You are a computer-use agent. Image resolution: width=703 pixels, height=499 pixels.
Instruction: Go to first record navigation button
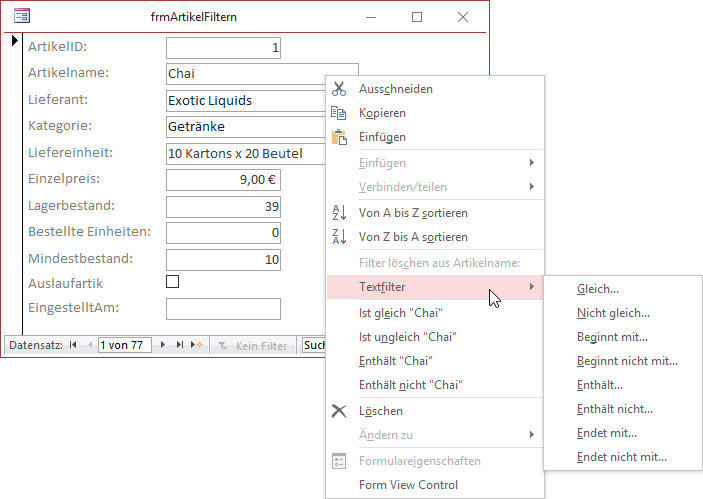click(x=73, y=345)
